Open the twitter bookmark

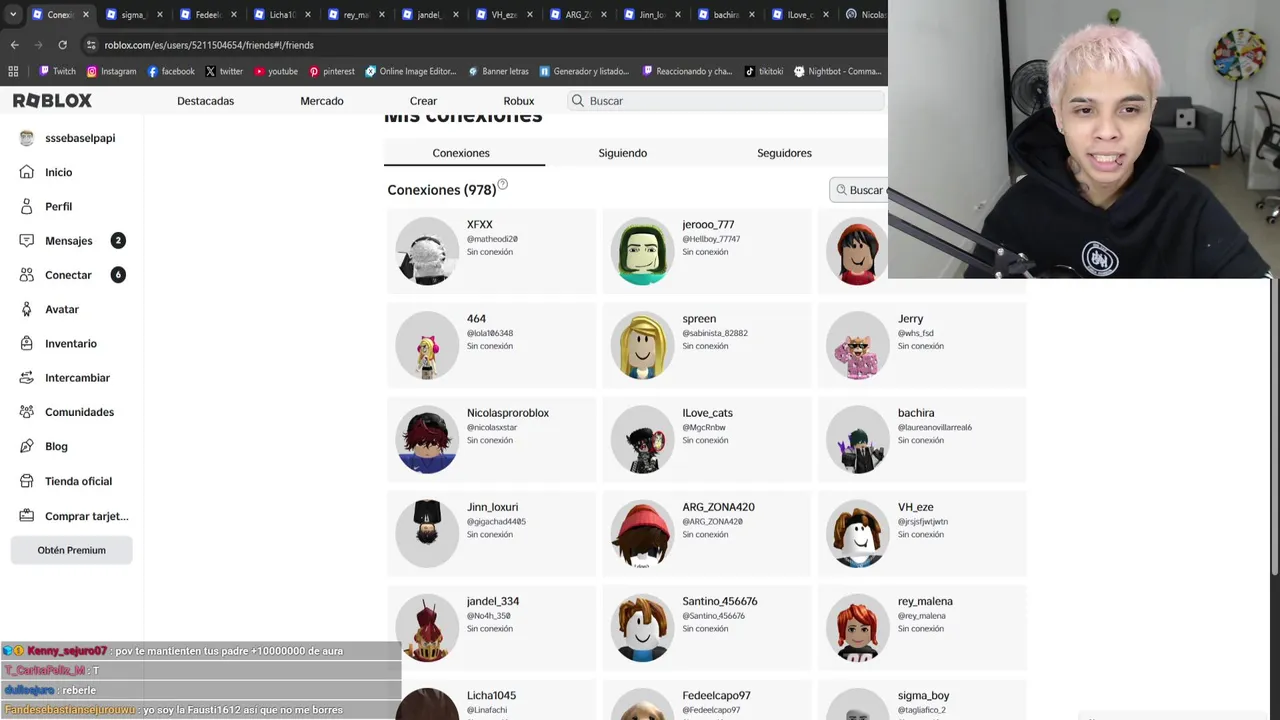coord(224,71)
